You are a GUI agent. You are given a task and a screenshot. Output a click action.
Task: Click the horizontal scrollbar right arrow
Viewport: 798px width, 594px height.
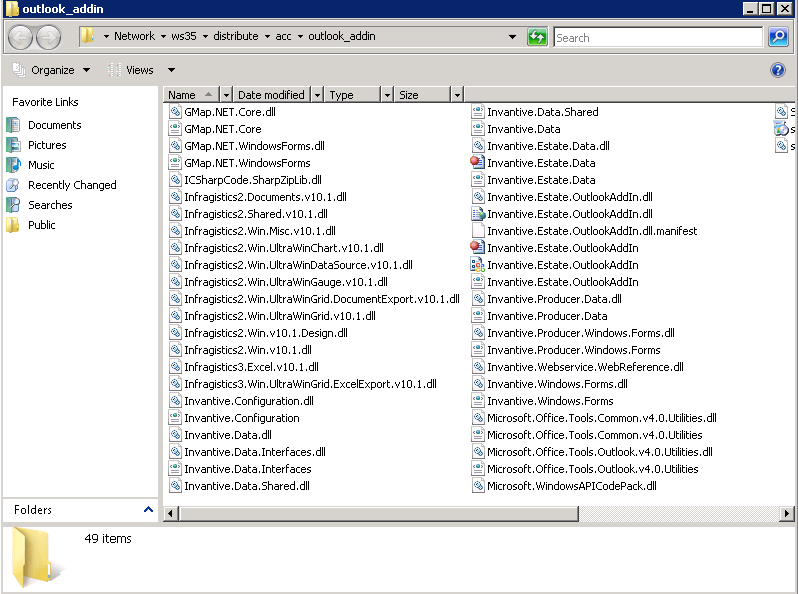point(787,514)
